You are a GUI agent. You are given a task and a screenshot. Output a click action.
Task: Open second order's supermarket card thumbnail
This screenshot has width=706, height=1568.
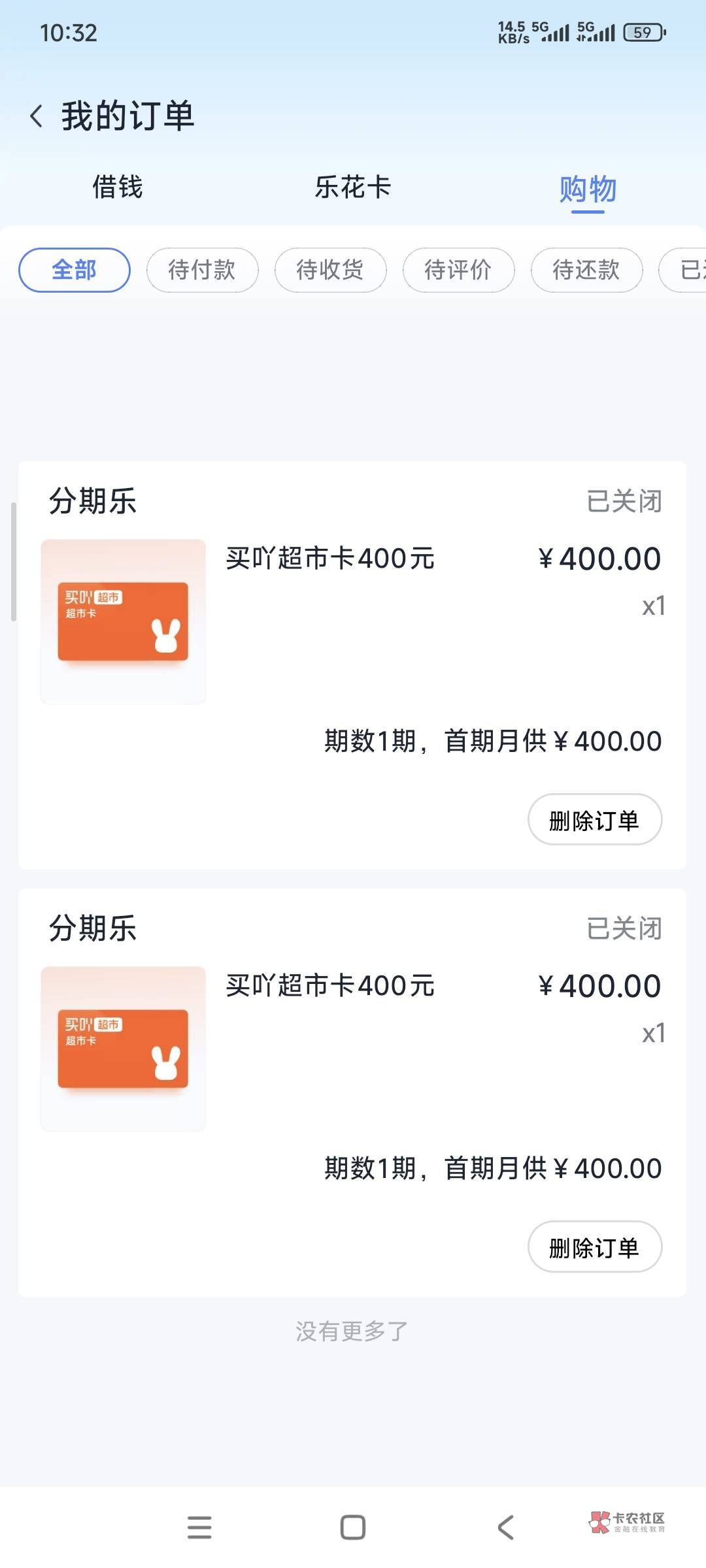tap(123, 1049)
